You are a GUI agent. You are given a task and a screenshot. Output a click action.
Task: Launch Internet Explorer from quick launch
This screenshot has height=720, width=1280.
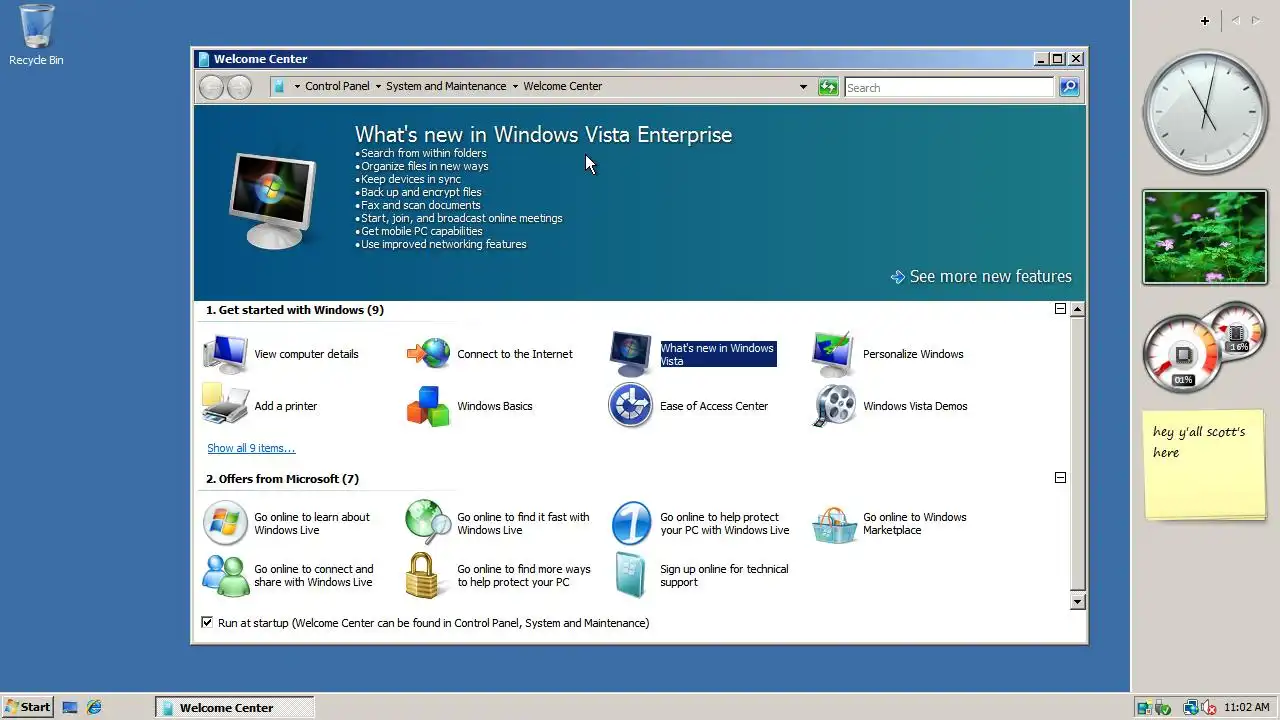coord(94,707)
